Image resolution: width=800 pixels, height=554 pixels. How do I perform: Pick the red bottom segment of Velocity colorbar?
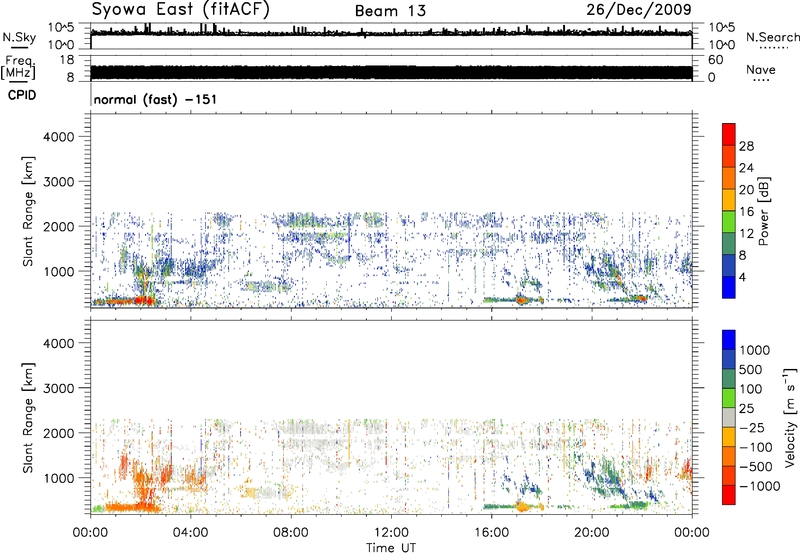(729, 495)
